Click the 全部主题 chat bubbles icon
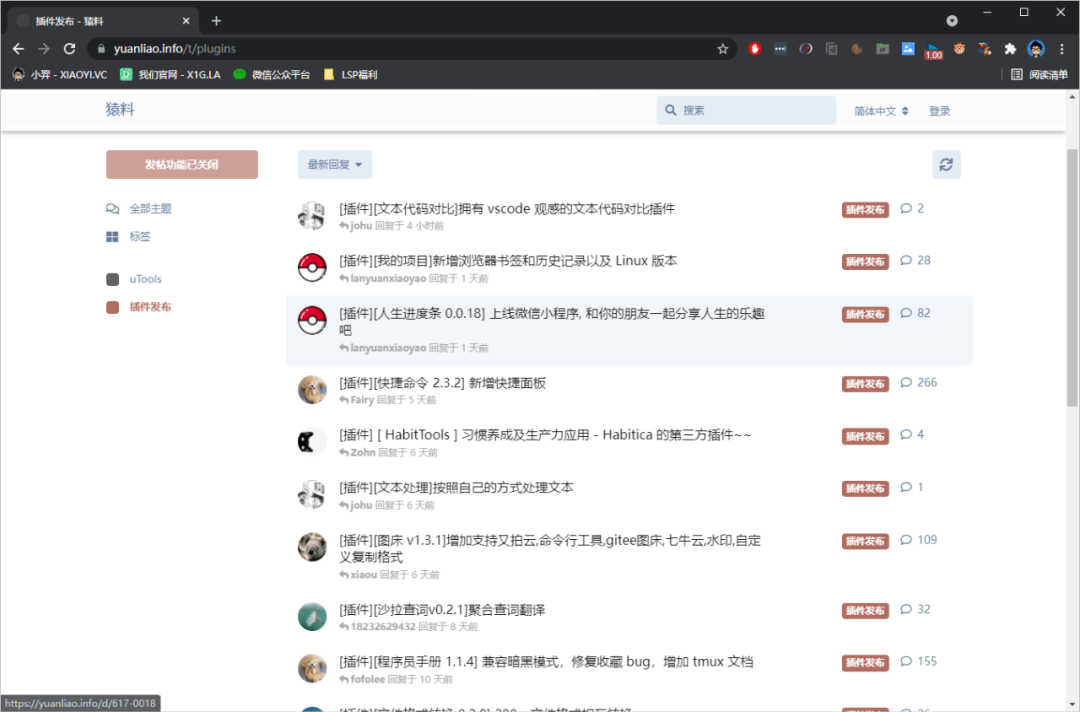The width and height of the screenshot is (1080, 712). coord(112,209)
